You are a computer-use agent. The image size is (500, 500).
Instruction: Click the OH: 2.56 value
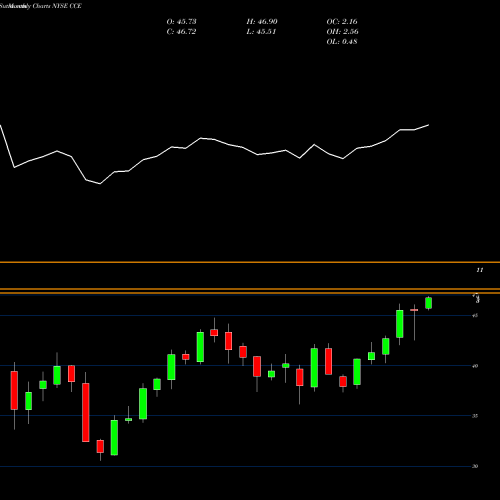tap(342, 32)
